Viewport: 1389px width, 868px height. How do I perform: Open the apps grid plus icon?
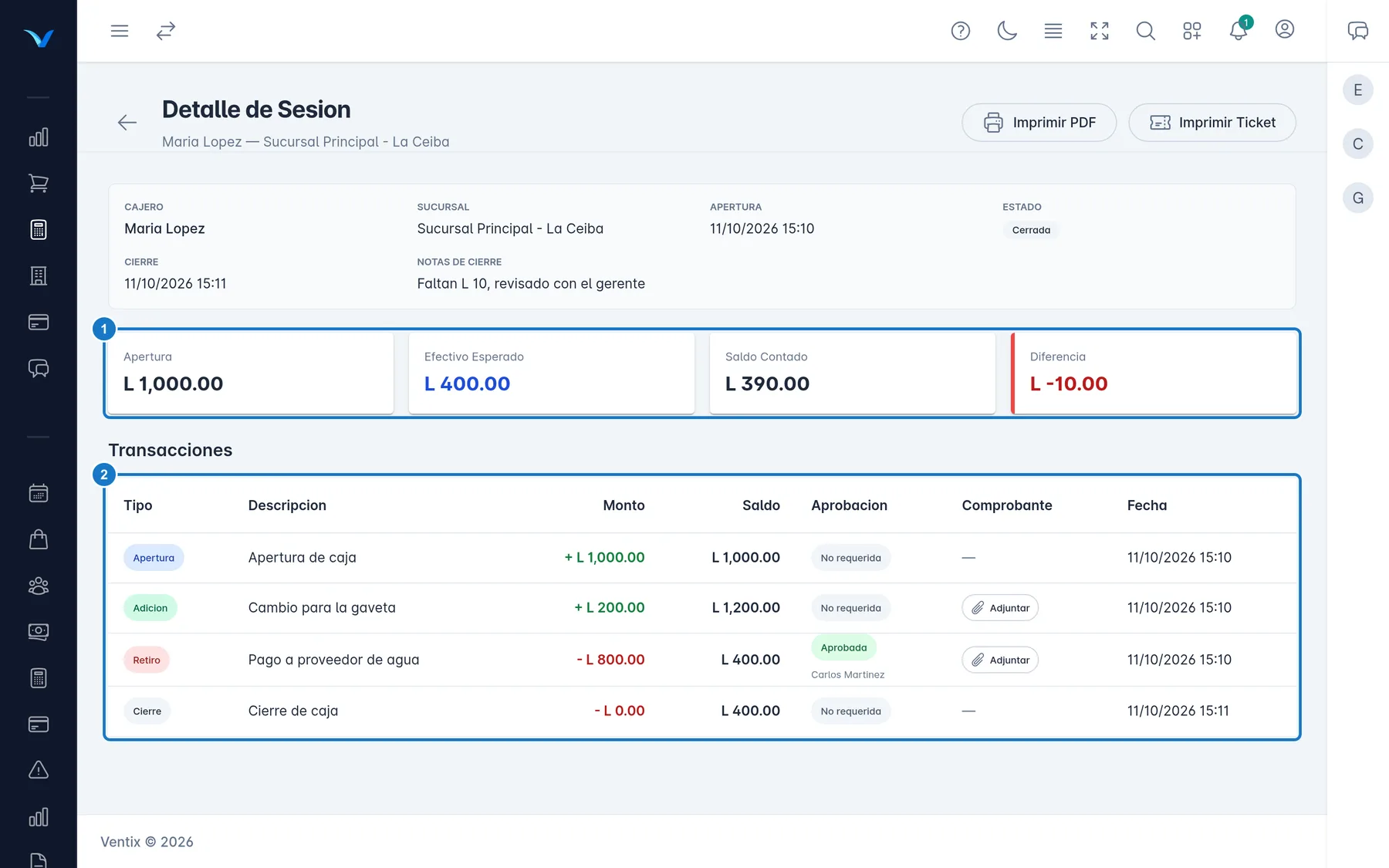click(1192, 31)
